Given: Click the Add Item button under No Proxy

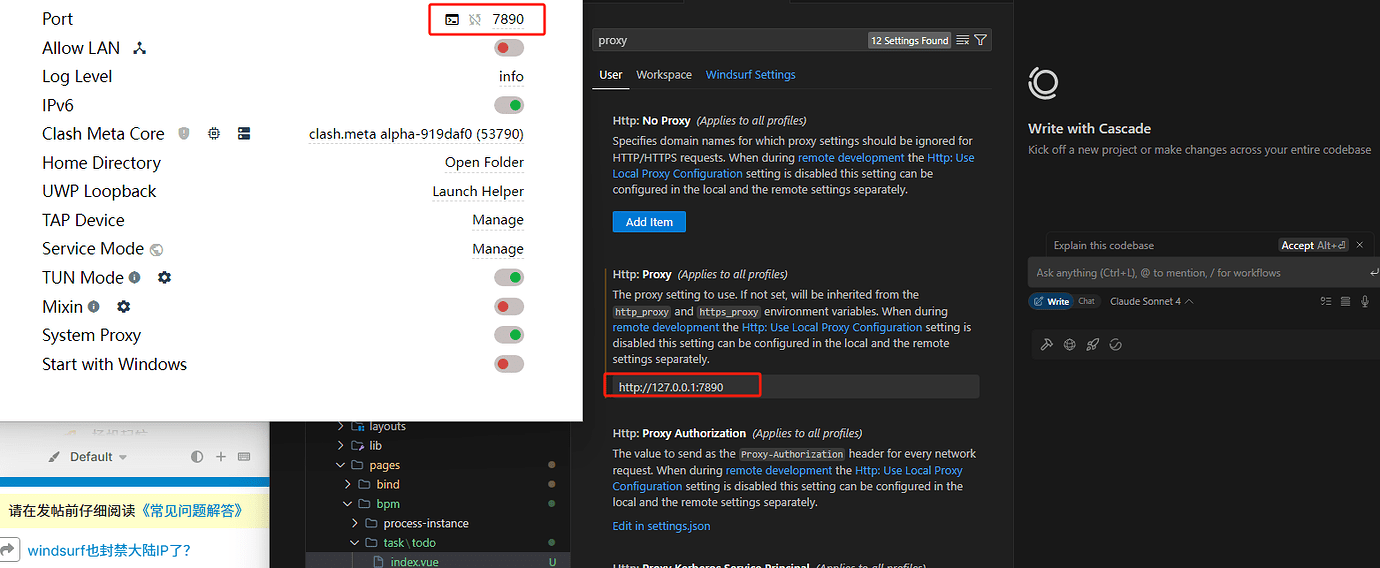Looking at the screenshot, I should (649, 222).
